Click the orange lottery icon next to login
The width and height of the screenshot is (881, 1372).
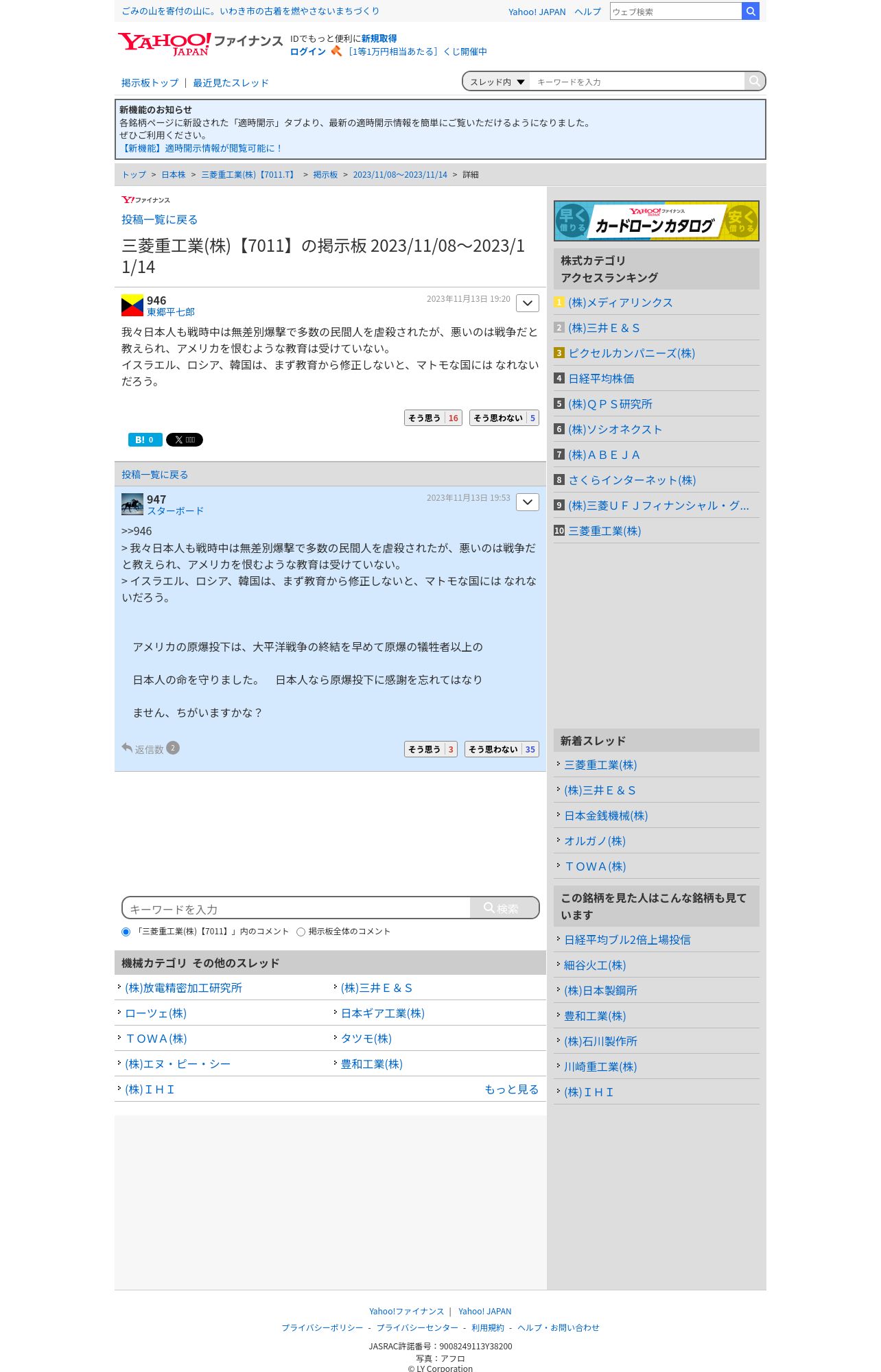[336, 51]
